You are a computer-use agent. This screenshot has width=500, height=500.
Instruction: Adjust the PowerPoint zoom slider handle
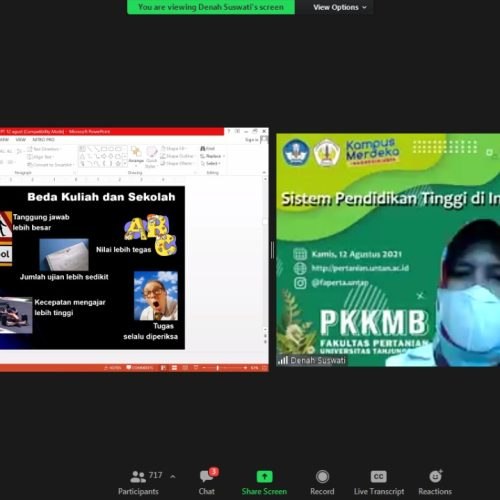pyautogui.click(x=218, y=368)
